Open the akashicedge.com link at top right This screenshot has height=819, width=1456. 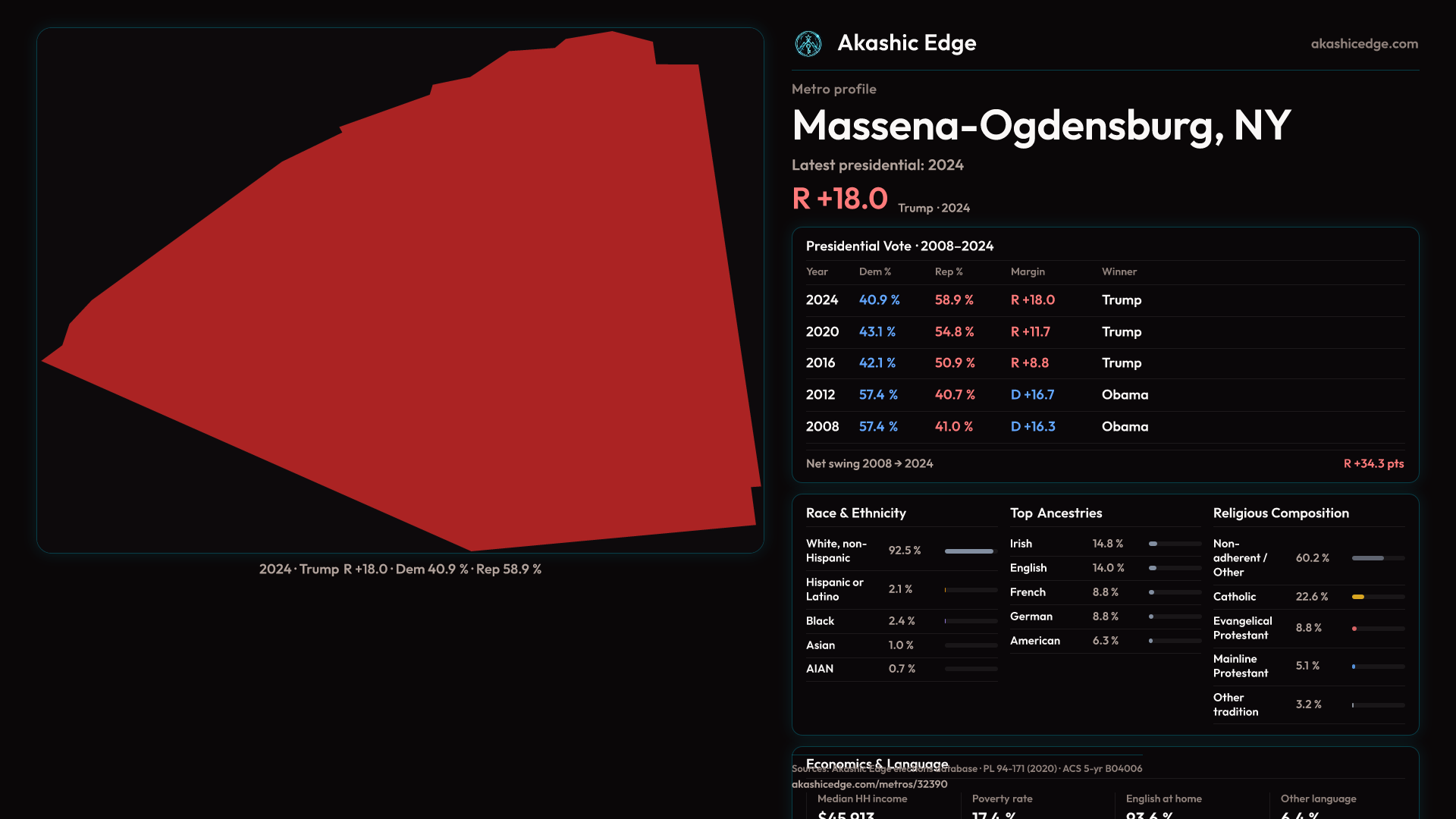tap(1363, 44)
